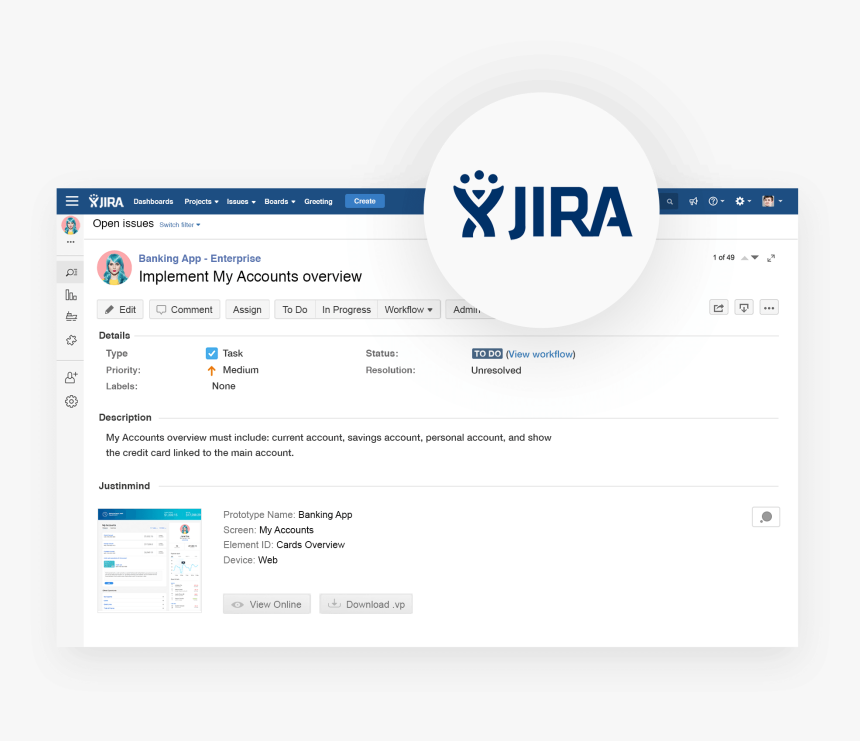Click the JIRA logo in navbar
This screenshot has height=741, width=860.
click(106, 201)
